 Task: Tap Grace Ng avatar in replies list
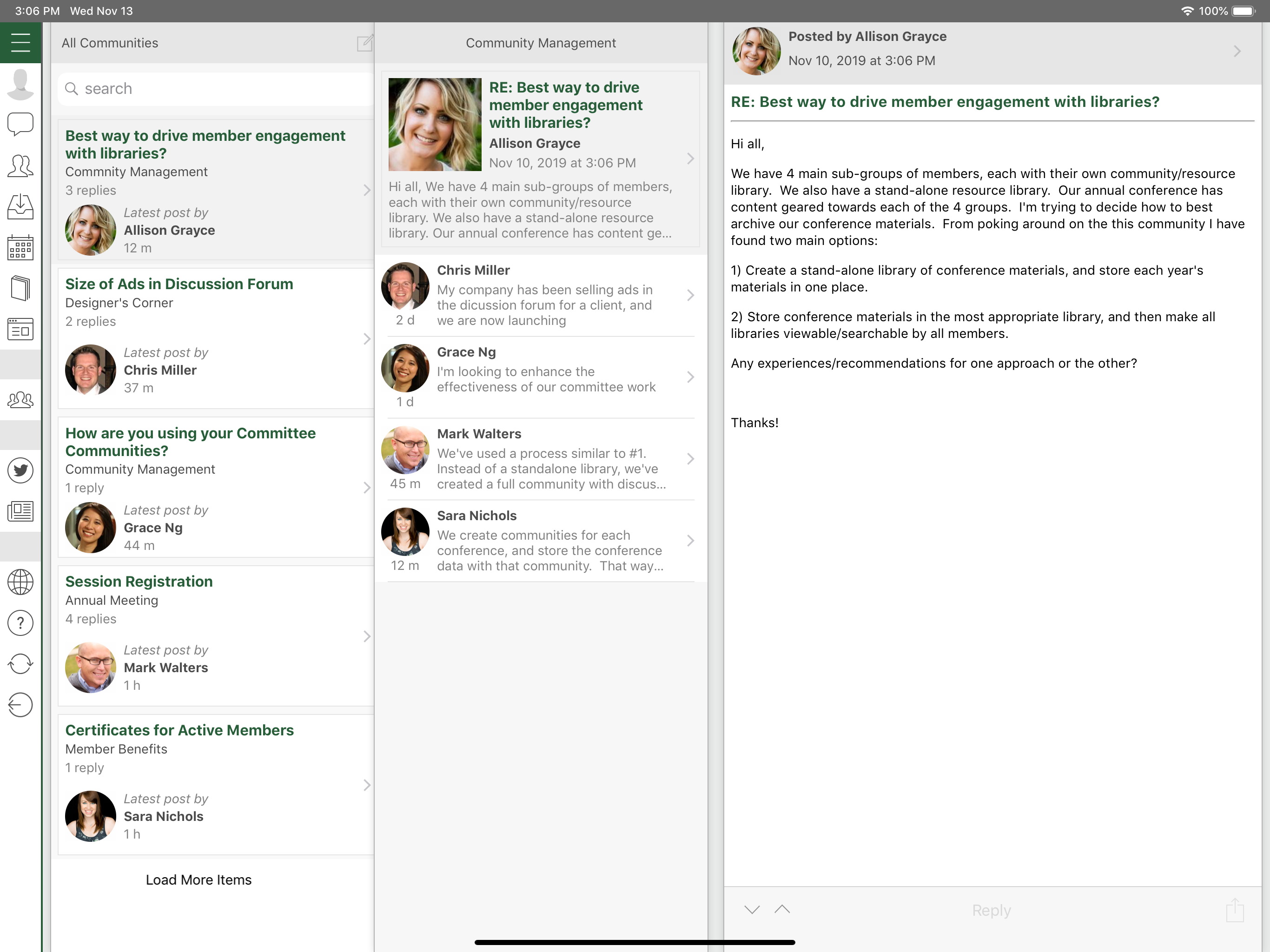click(405, 368)
